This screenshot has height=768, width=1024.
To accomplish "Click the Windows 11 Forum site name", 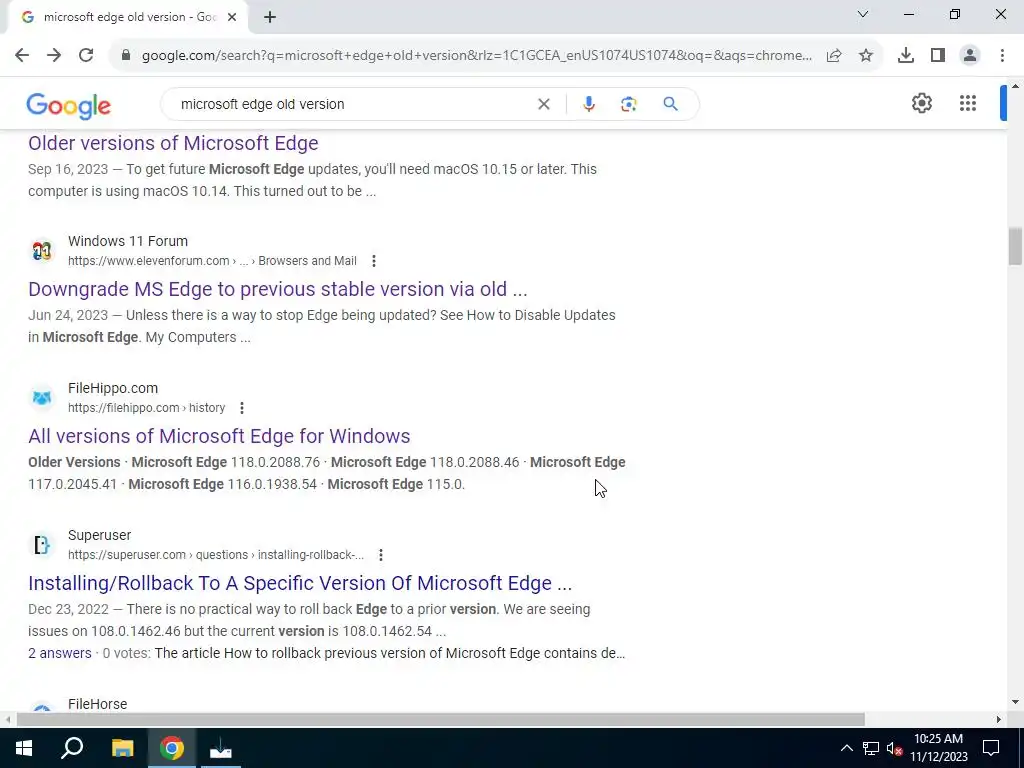I will point(128,241).
